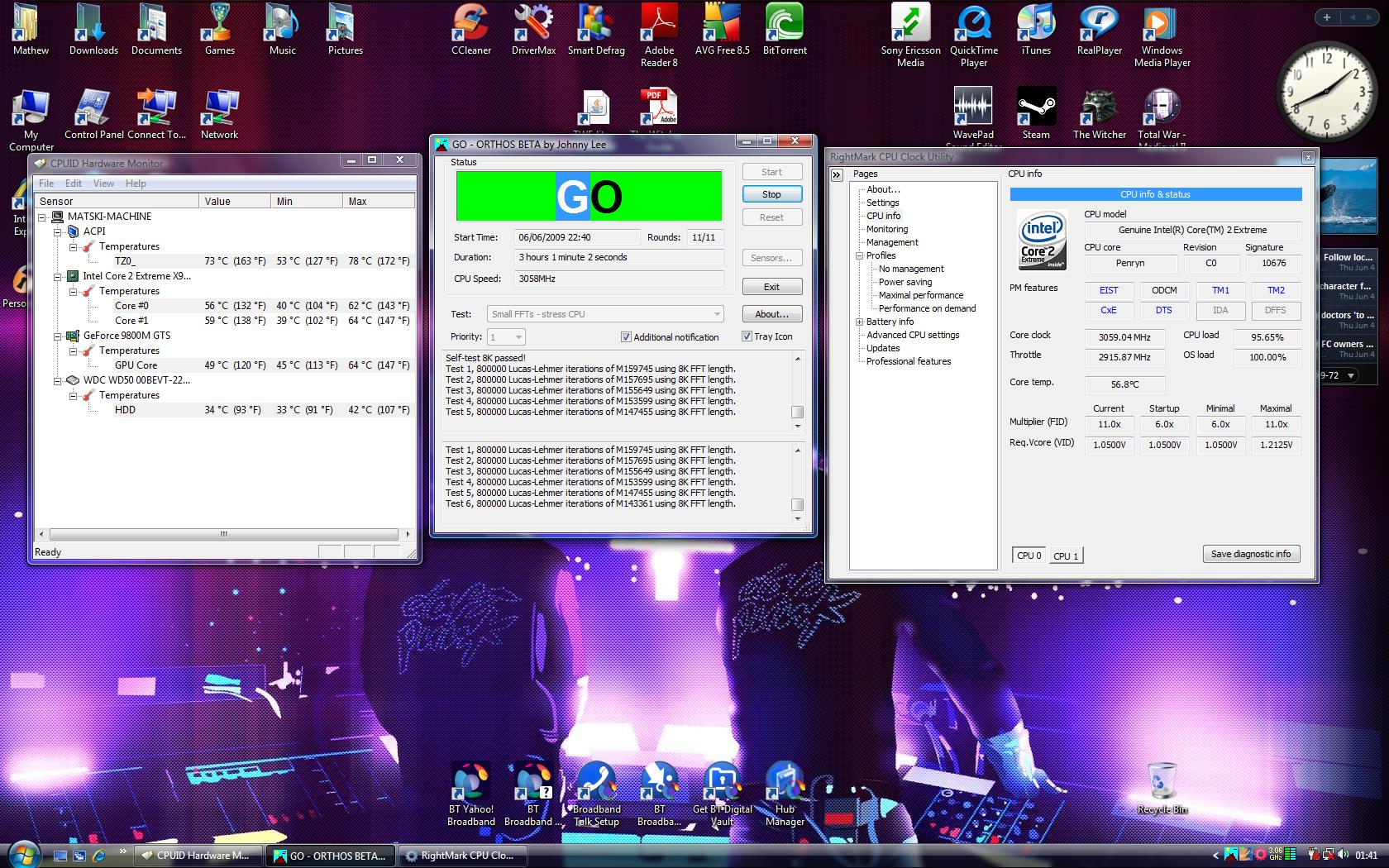Image resolution: width=1389 pixels, height=868 pixels.
Task: Open the Adobe Reader 8 shortcut
Action: pos(659,35)
